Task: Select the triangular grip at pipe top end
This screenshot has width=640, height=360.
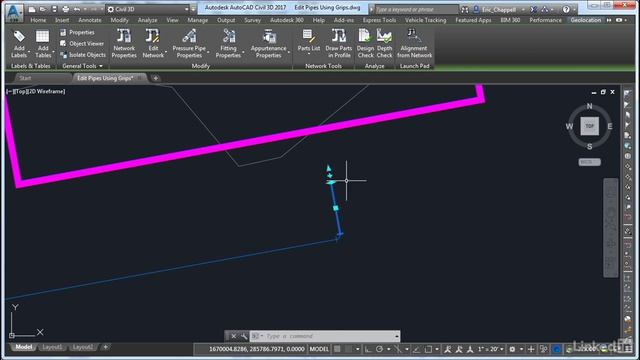Action: click(329, 168)
